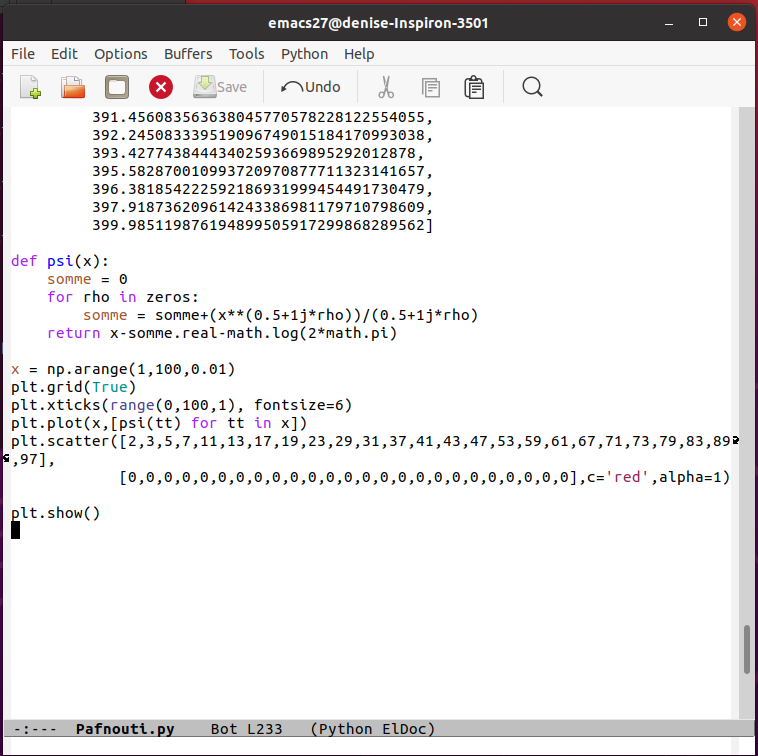Click the Undo toolbar button
Screen dimensions: 758x756
click(x=310, y=87)
